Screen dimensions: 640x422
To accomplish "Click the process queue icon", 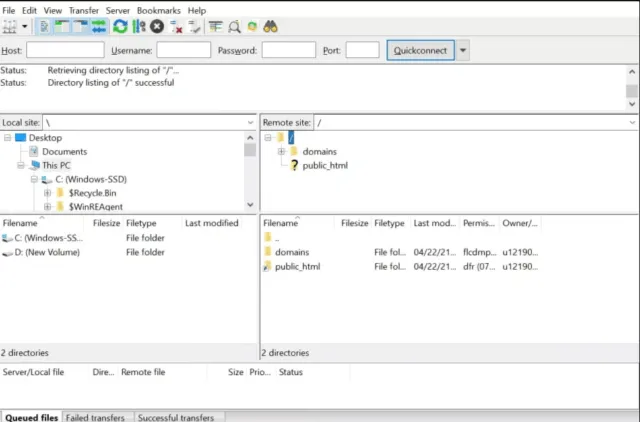I will click(x=138, y=26).
